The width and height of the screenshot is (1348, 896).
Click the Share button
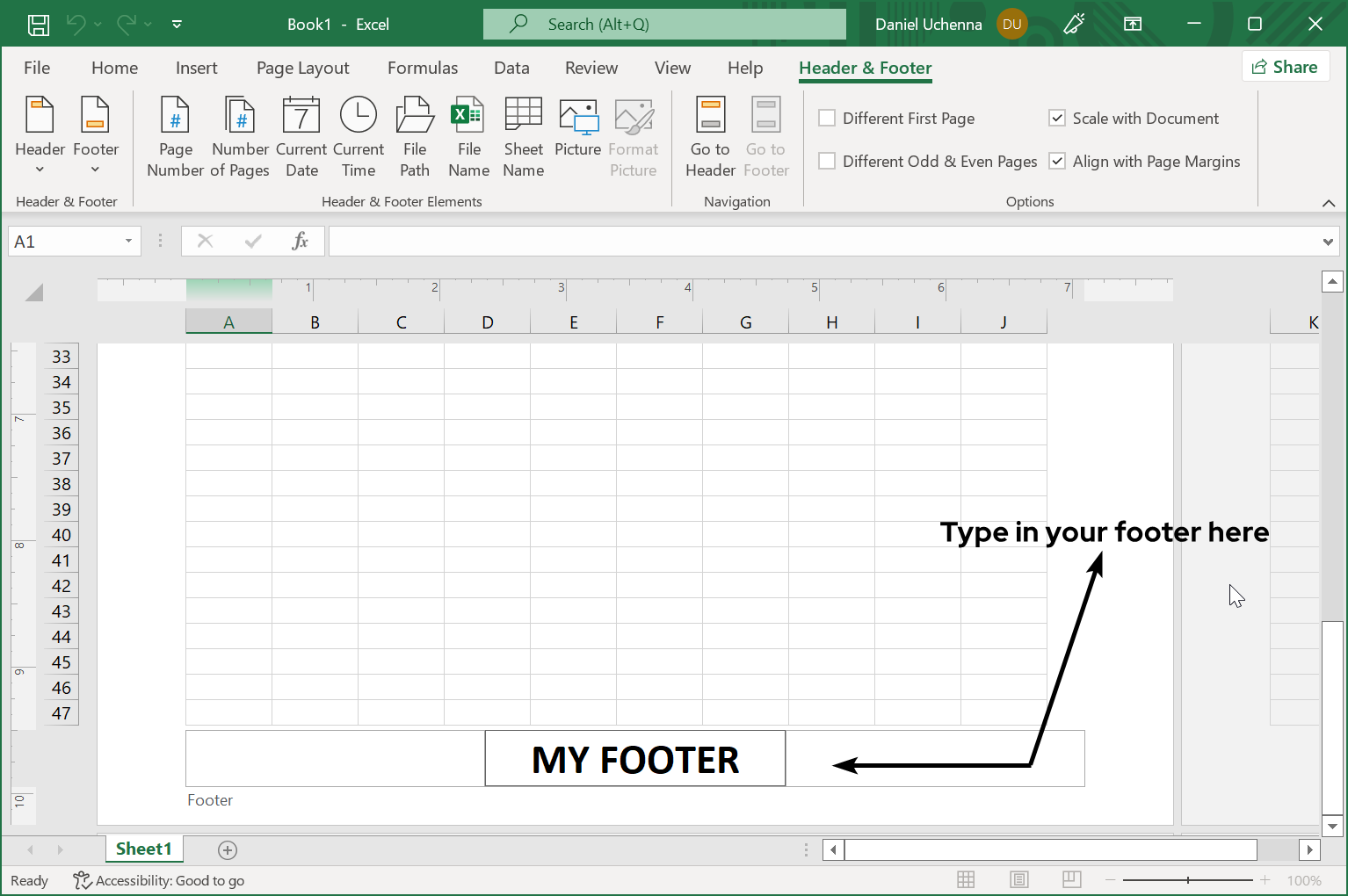coord(1285,67)
